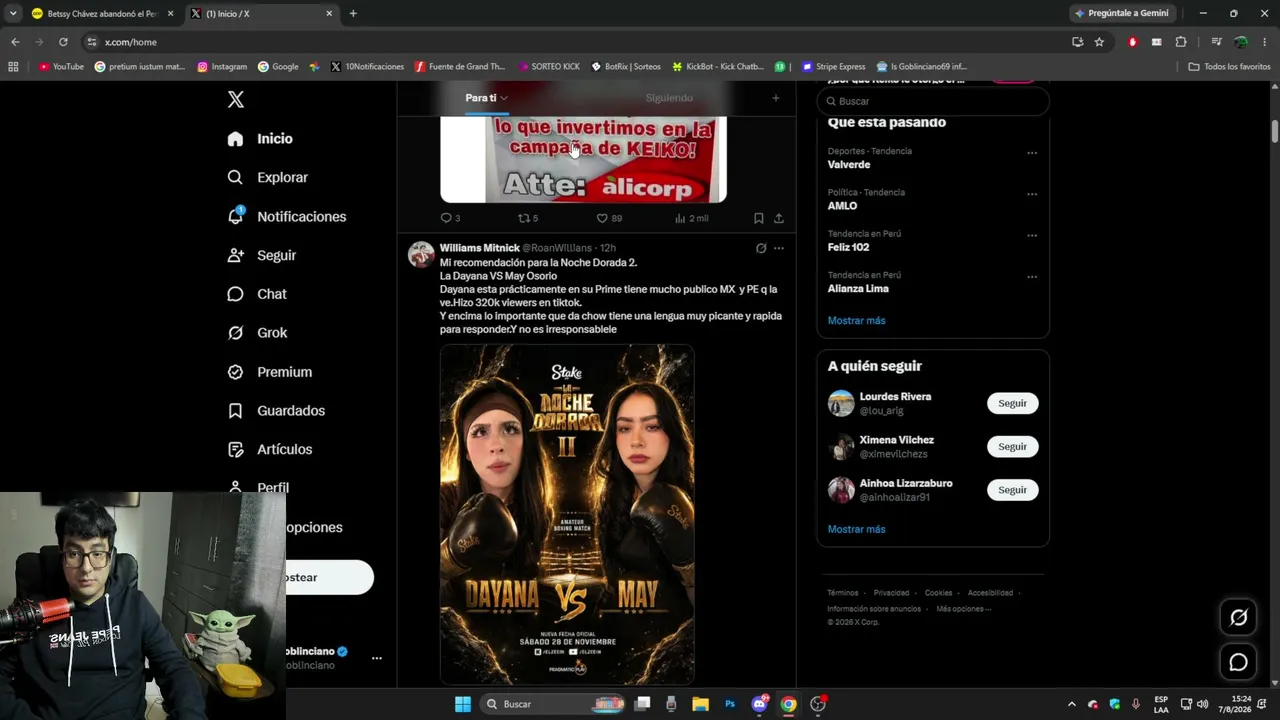Open the Valverde trending topic
The height and width of the screenshot is (720, 1280).
coord(849,165)
